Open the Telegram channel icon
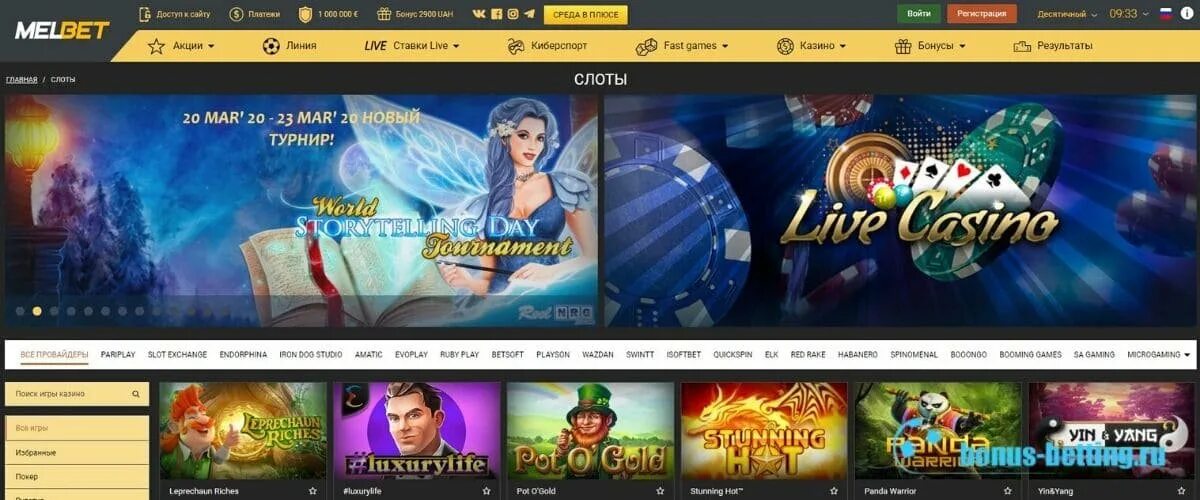 click(529, 14)
